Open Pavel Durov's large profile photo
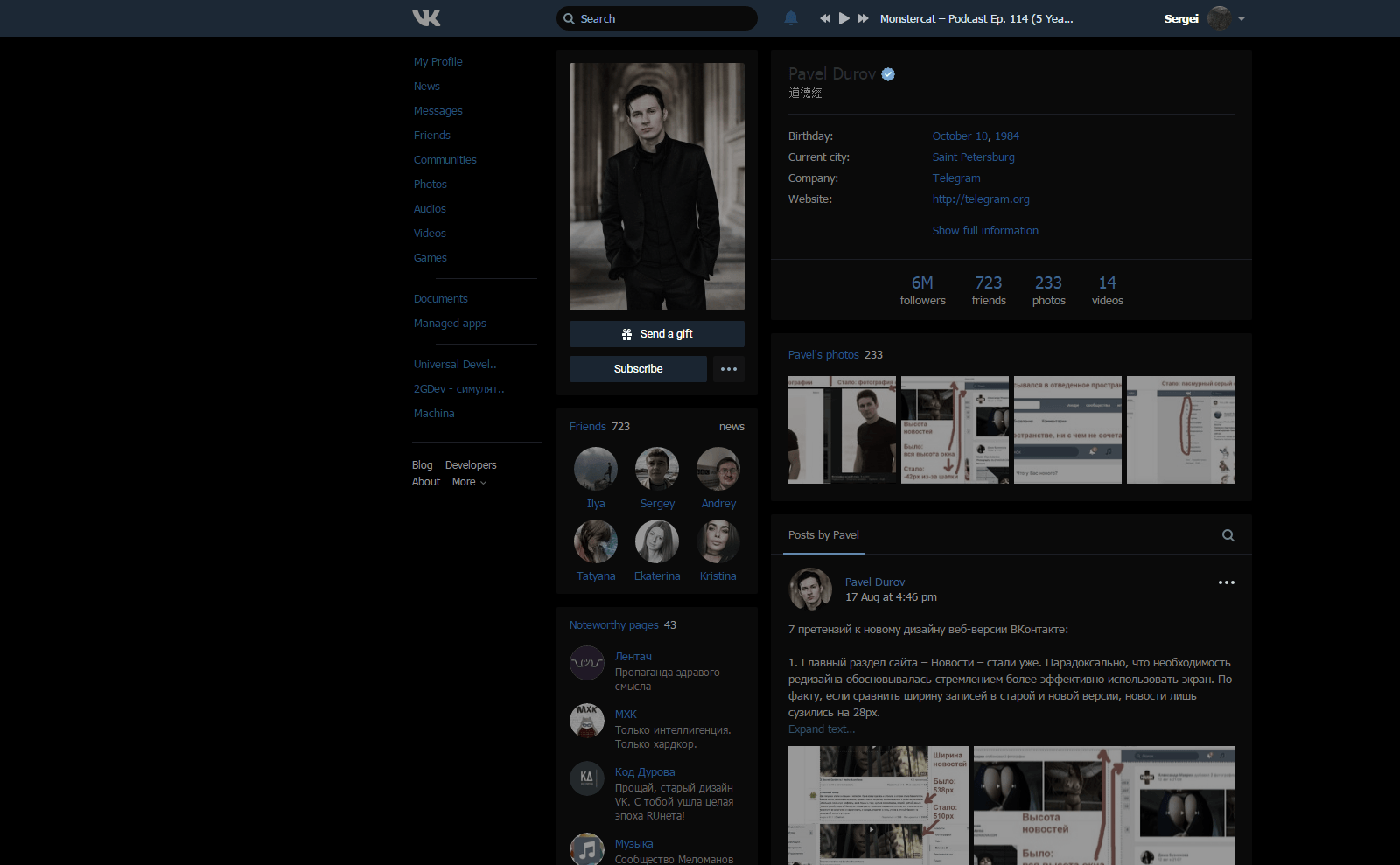This screenshot has width=1400, height=865. (657, 186)
